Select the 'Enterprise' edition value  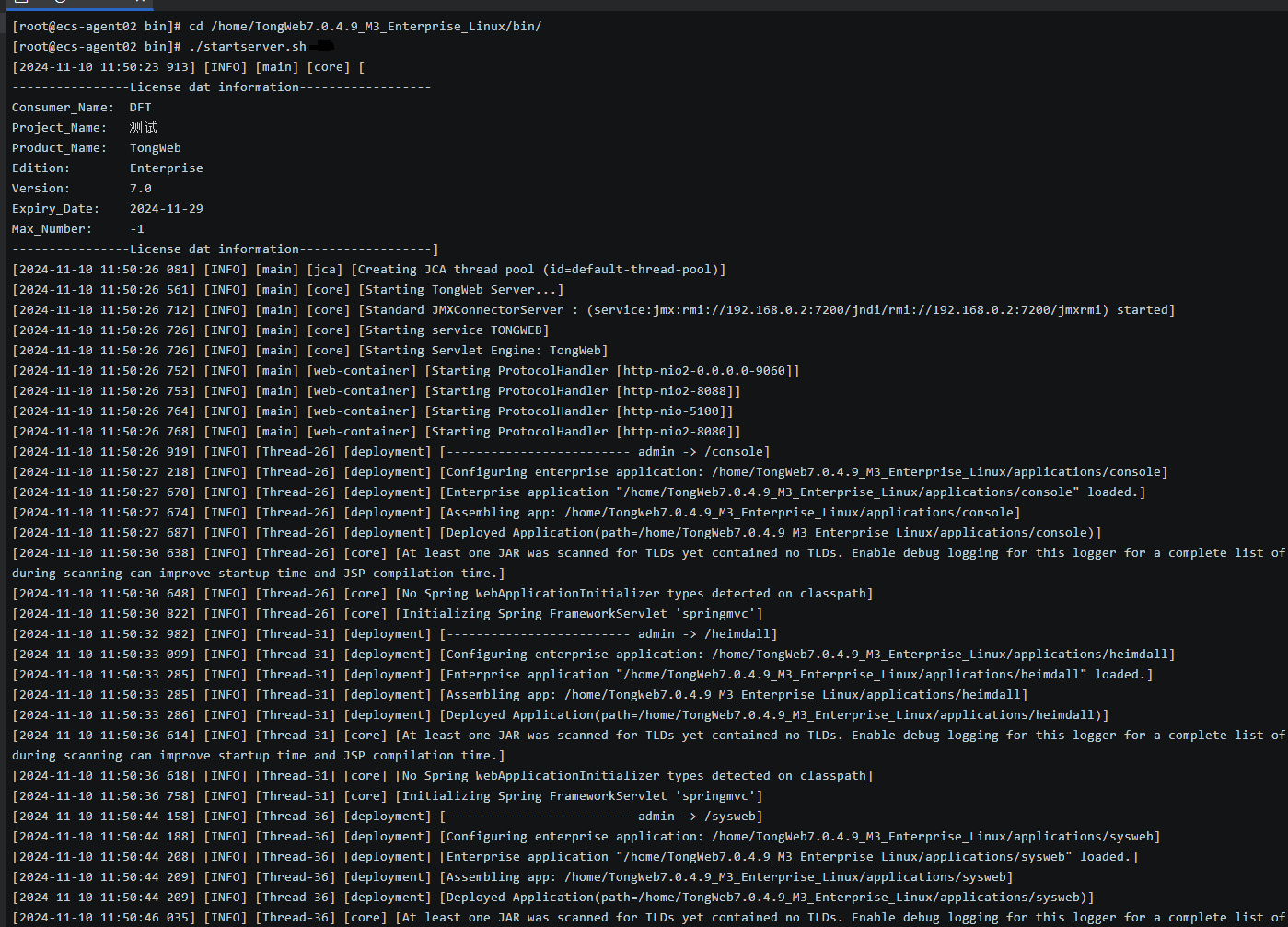coord(167,168)
